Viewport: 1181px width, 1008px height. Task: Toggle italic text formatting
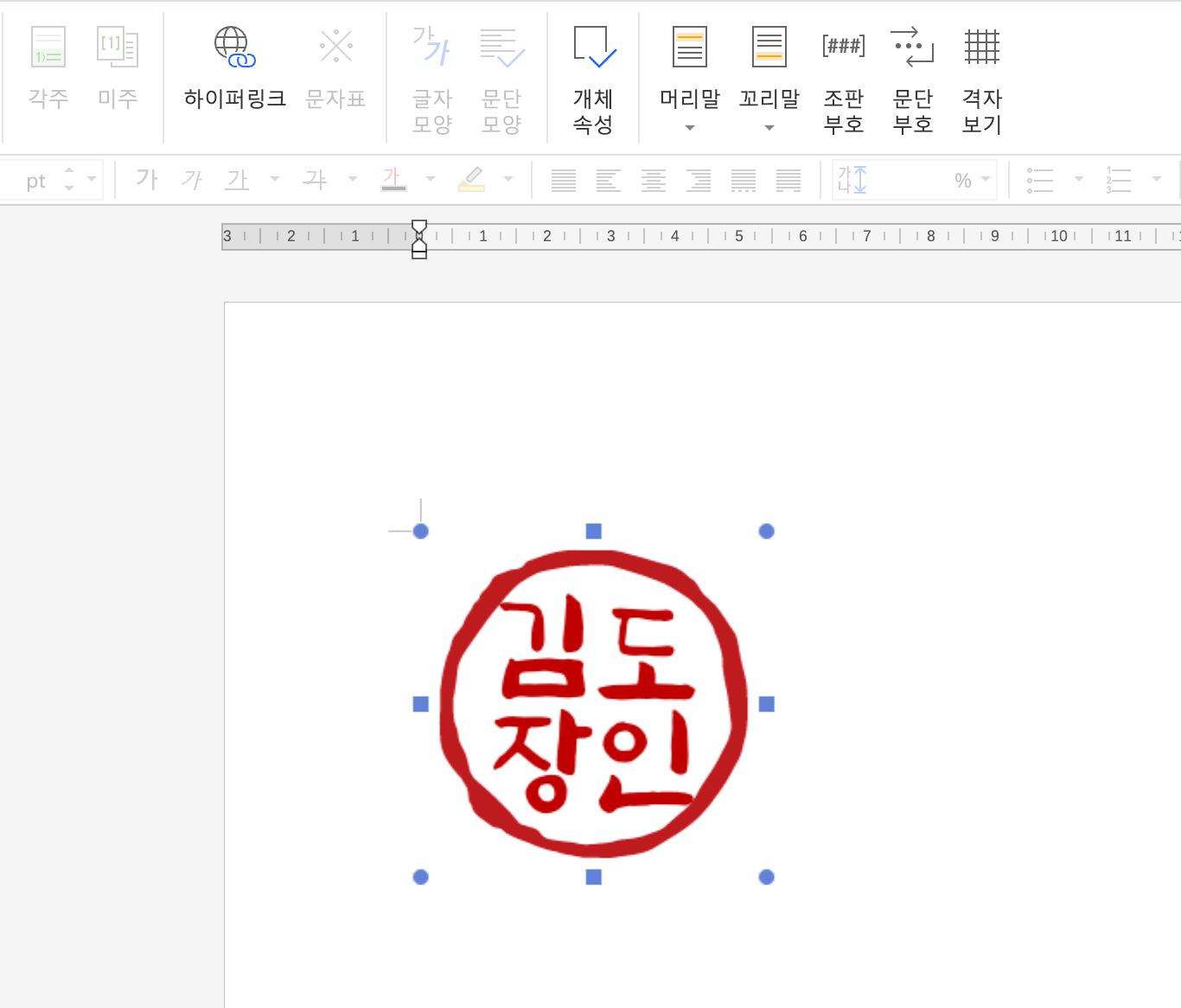click(x=192, y=179)
